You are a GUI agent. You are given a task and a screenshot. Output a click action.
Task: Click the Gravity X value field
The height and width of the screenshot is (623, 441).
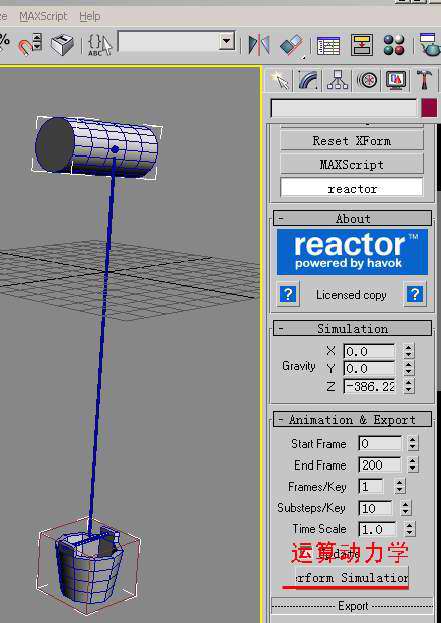tap(369, 352)
